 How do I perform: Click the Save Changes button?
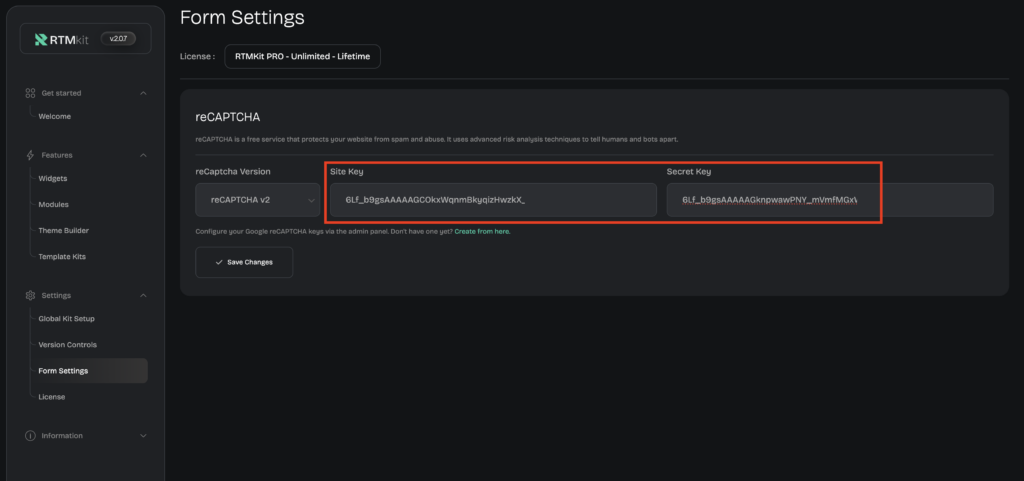pos(244,262)
